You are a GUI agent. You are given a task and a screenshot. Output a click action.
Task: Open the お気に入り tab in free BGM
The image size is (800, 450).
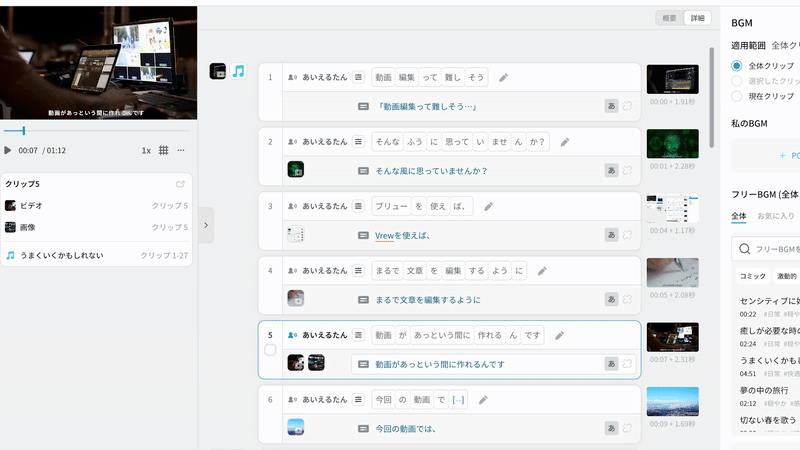pyautogui.click(x=775, y=215)
